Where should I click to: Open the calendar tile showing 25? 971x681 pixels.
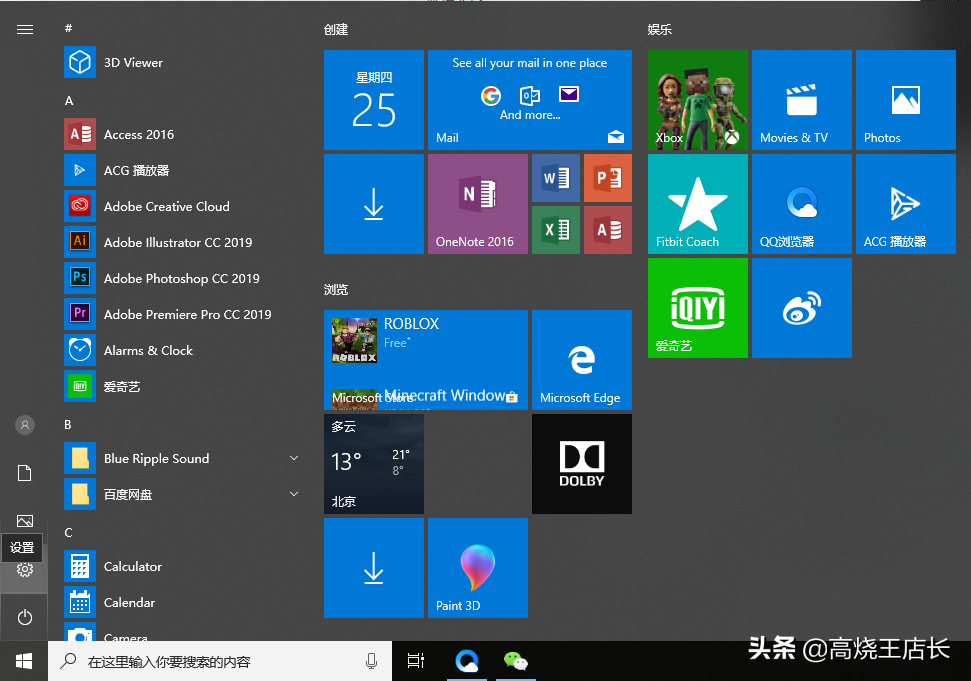[x=374, y=100]
